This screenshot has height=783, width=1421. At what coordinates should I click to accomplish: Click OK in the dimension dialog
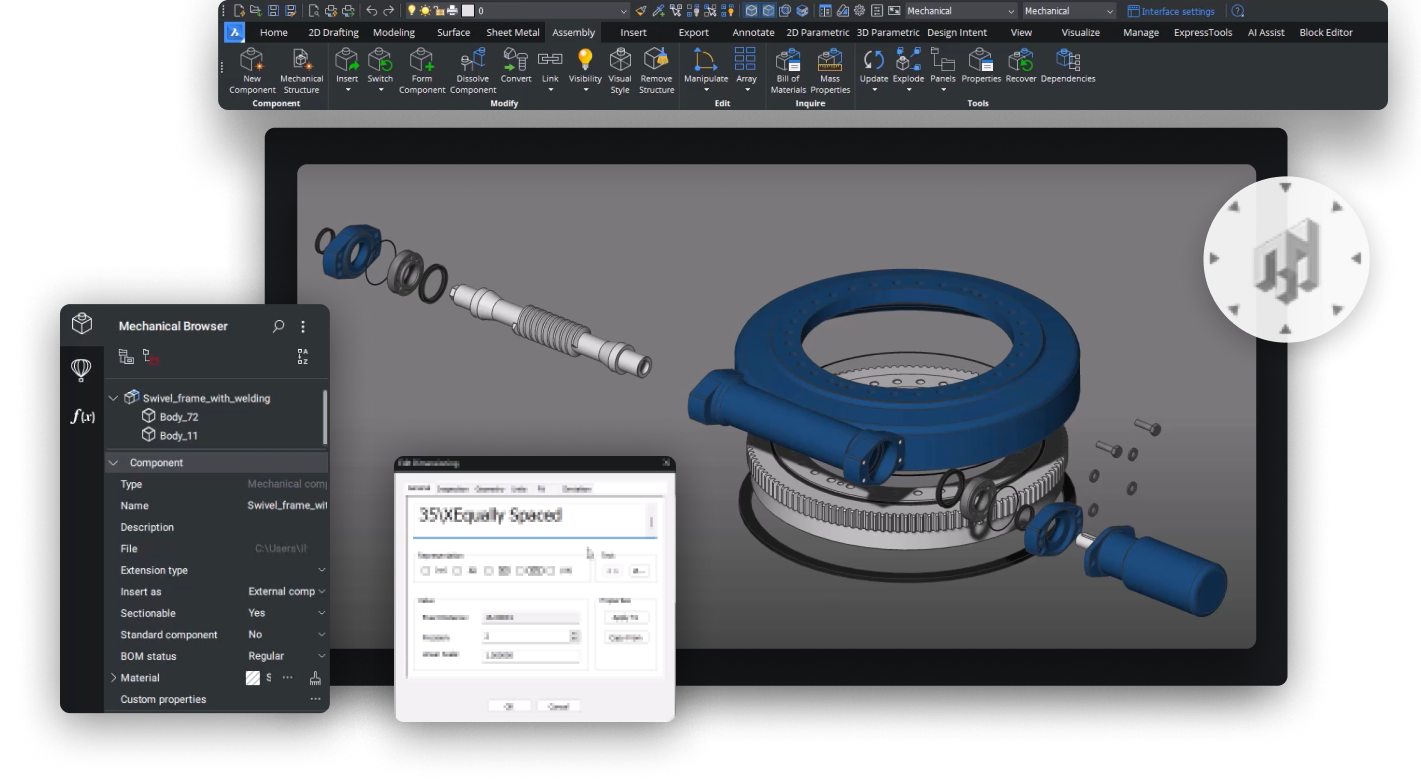click(509, 706)
